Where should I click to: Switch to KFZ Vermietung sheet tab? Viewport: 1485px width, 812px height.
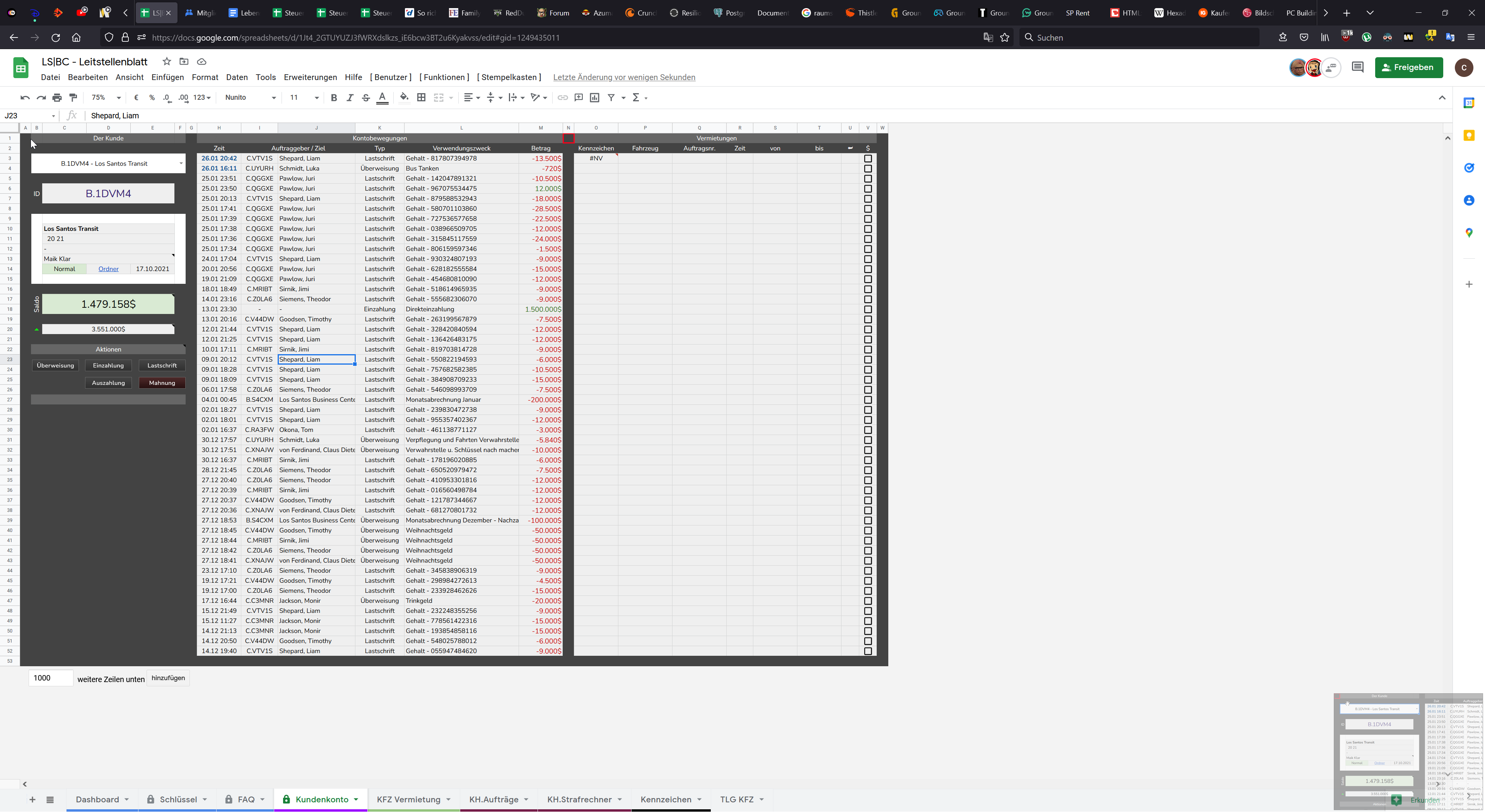[408, 799]
